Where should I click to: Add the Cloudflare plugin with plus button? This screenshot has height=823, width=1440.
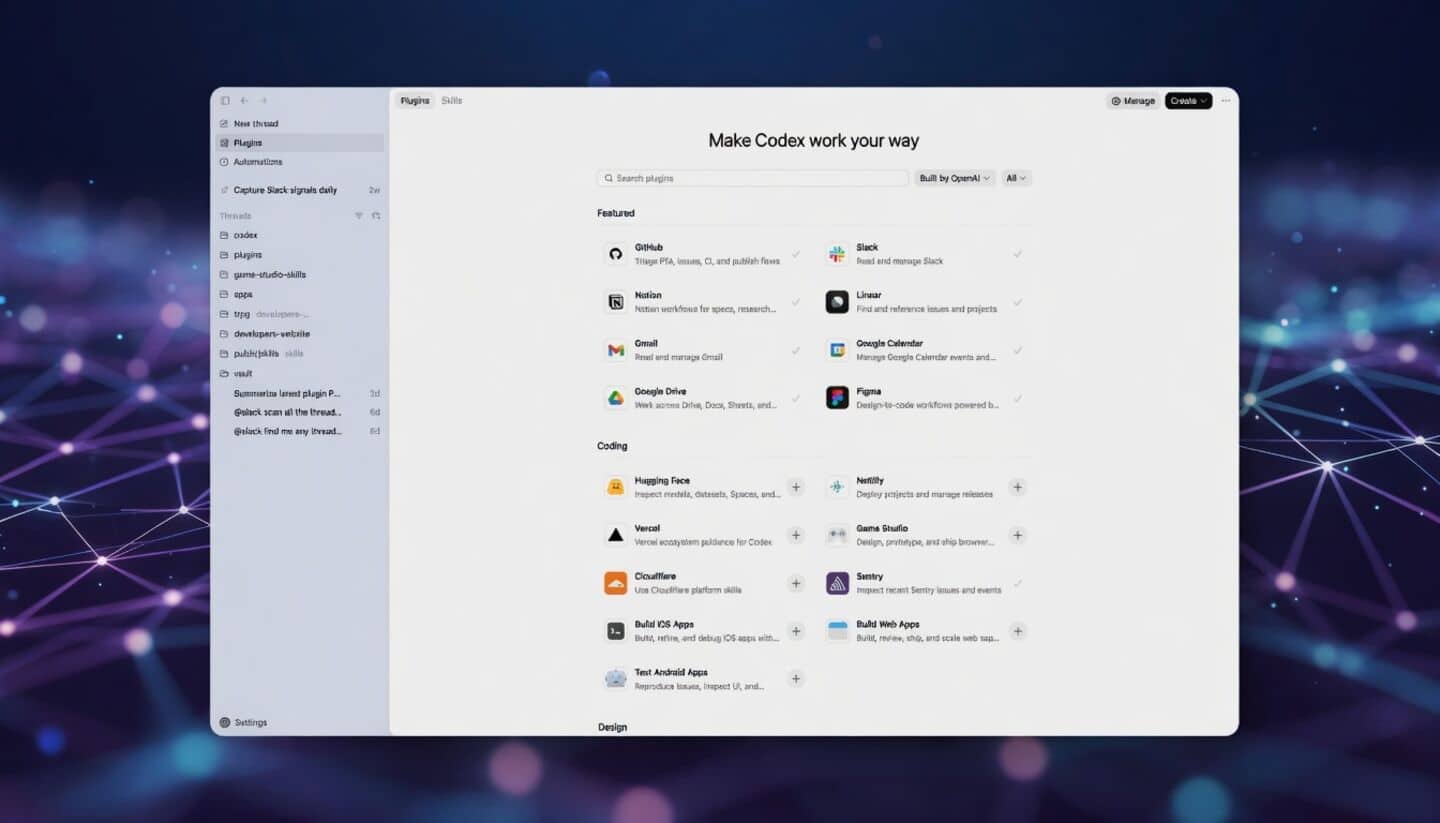point(796,583)
